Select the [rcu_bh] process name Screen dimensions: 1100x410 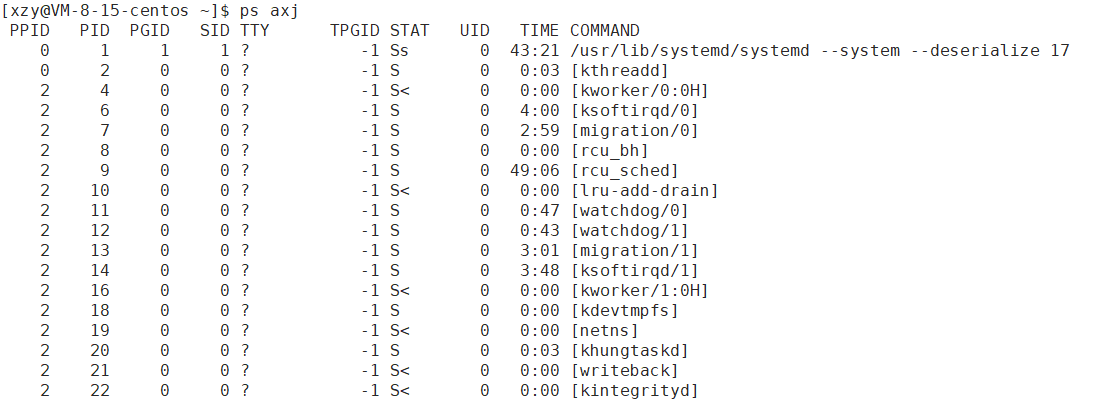[610, 150]
